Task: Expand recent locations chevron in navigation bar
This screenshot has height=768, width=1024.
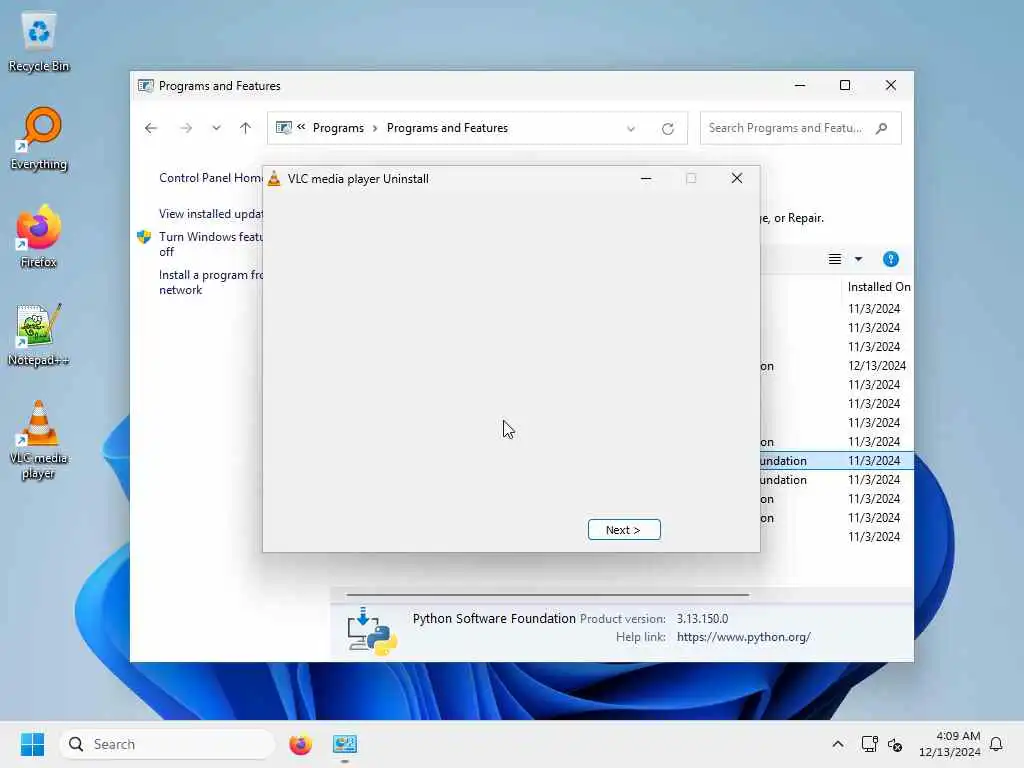Action: click(x=216, y=128)
